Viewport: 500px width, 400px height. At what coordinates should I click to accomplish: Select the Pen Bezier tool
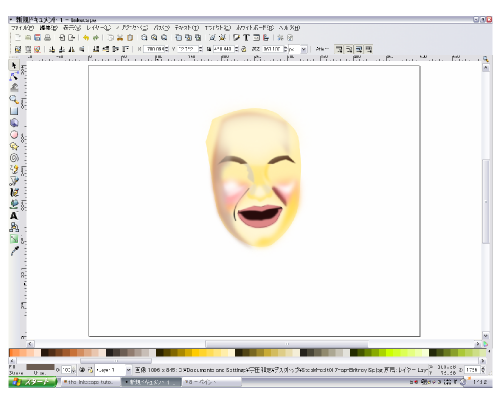(x=14, y=181)
